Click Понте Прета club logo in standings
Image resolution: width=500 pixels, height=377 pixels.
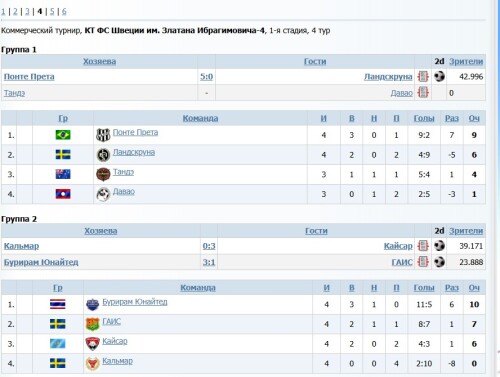pyautogui.click(x=103, y=135)
